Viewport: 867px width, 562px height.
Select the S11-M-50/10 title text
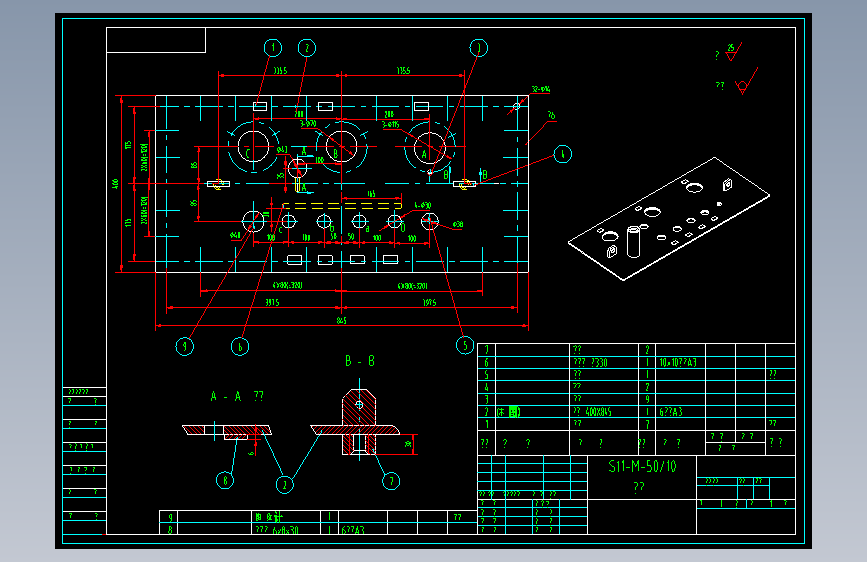[642, 466]
